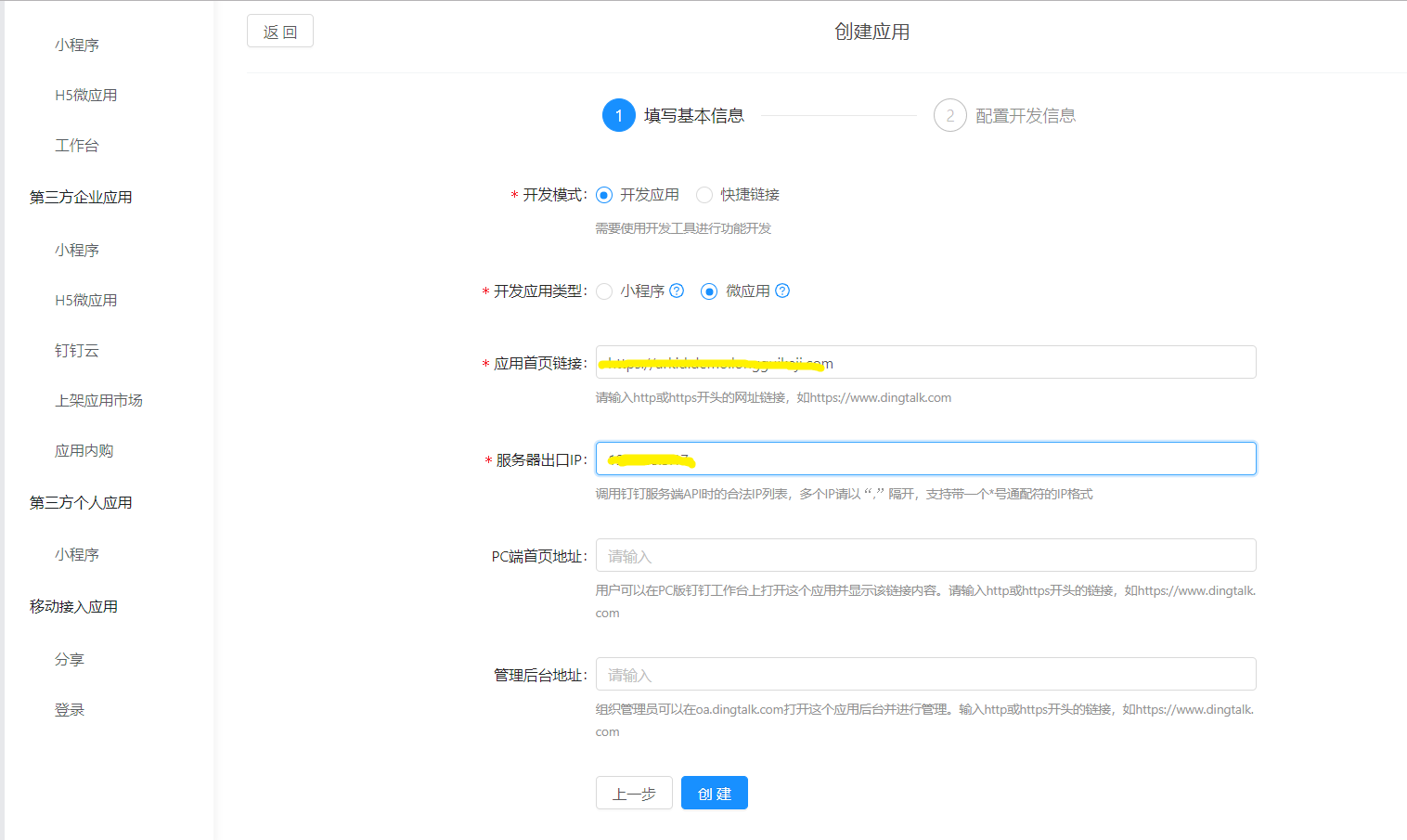This screenshot has height=840, width=1407.
Task: Click the help icon beside 微应用 app type
Action: point(781,291)
